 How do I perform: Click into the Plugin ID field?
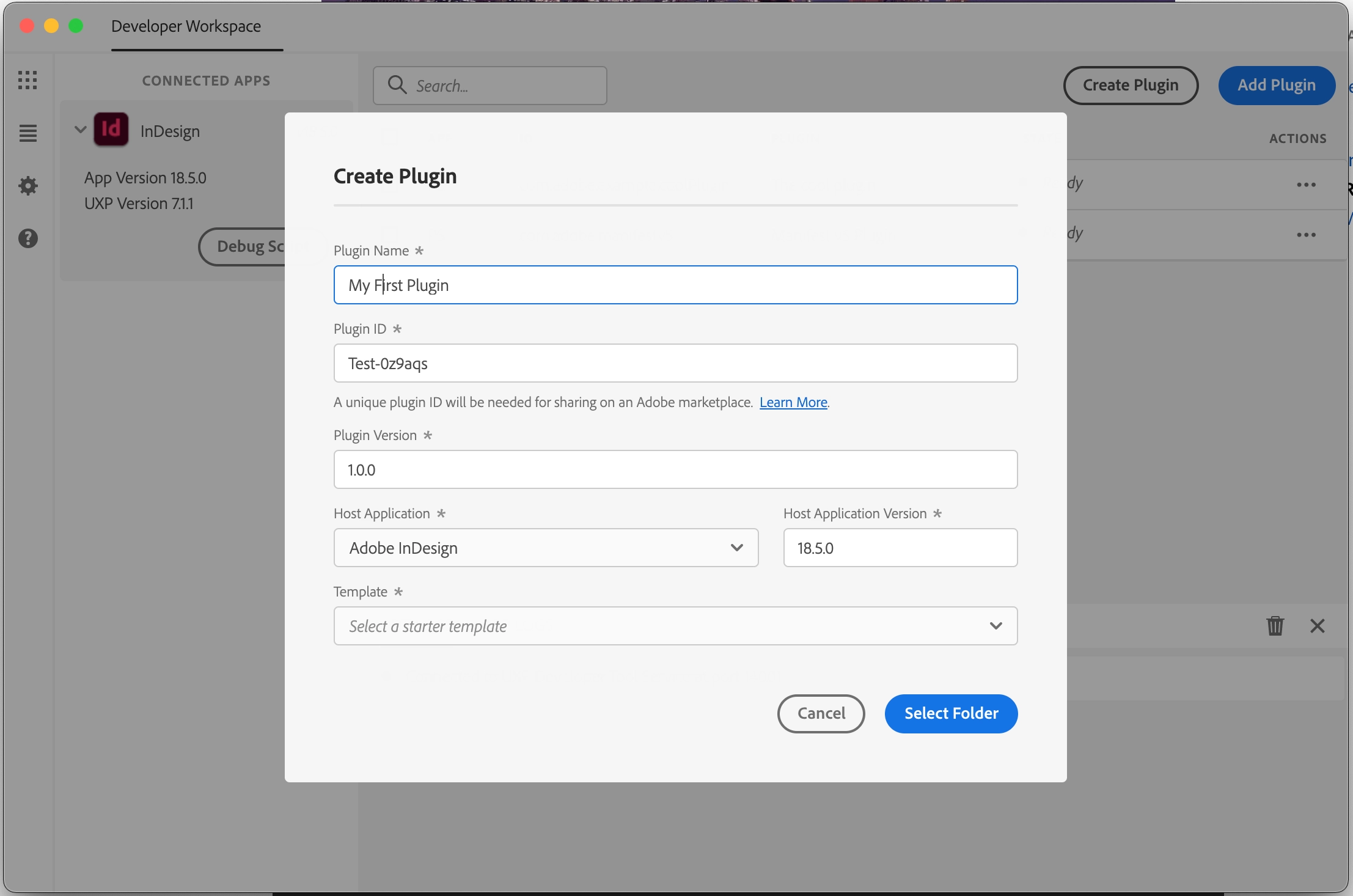[x=675, y=363]
